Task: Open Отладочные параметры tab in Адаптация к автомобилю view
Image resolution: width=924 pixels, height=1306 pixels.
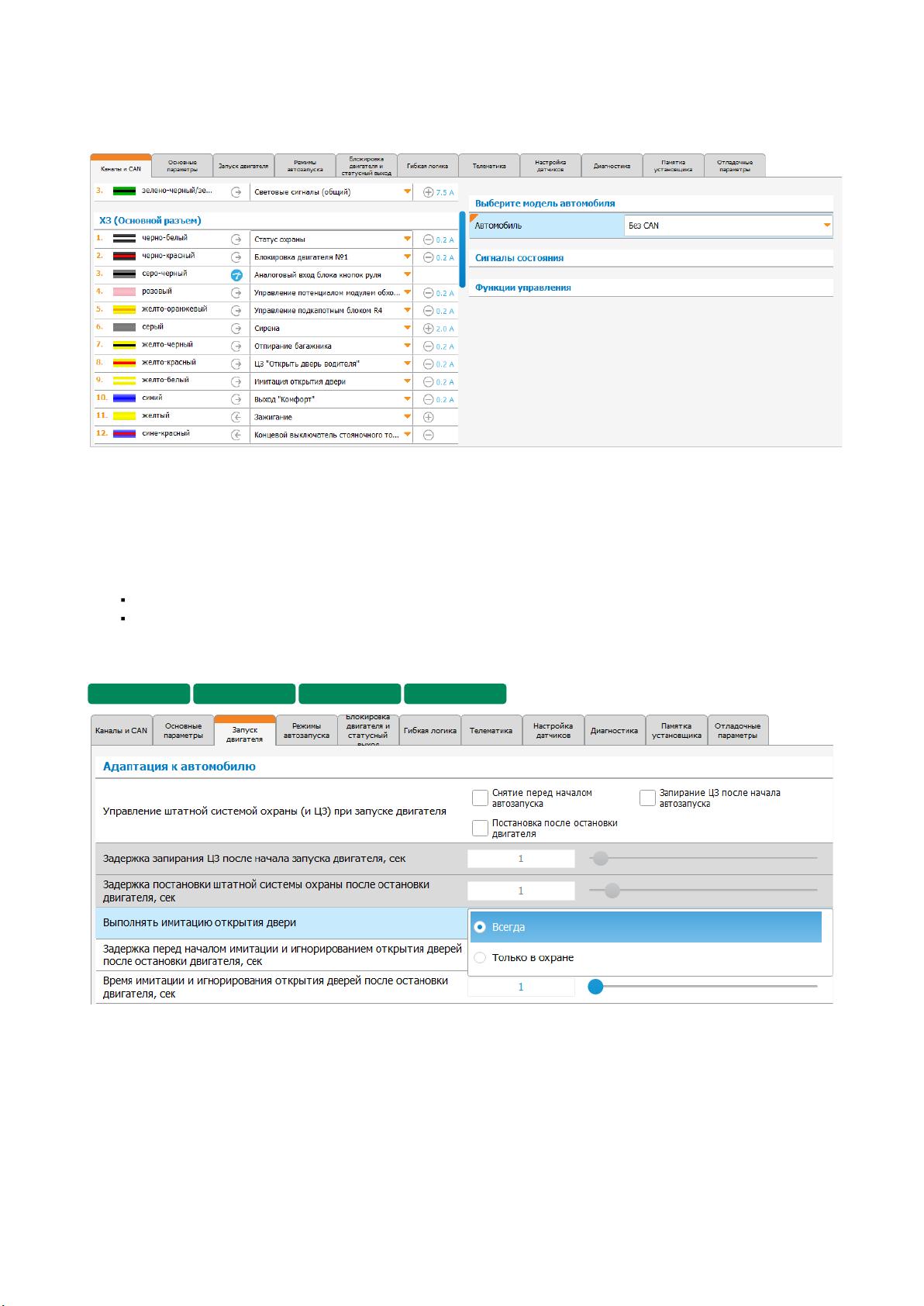Action: (737, 730)
